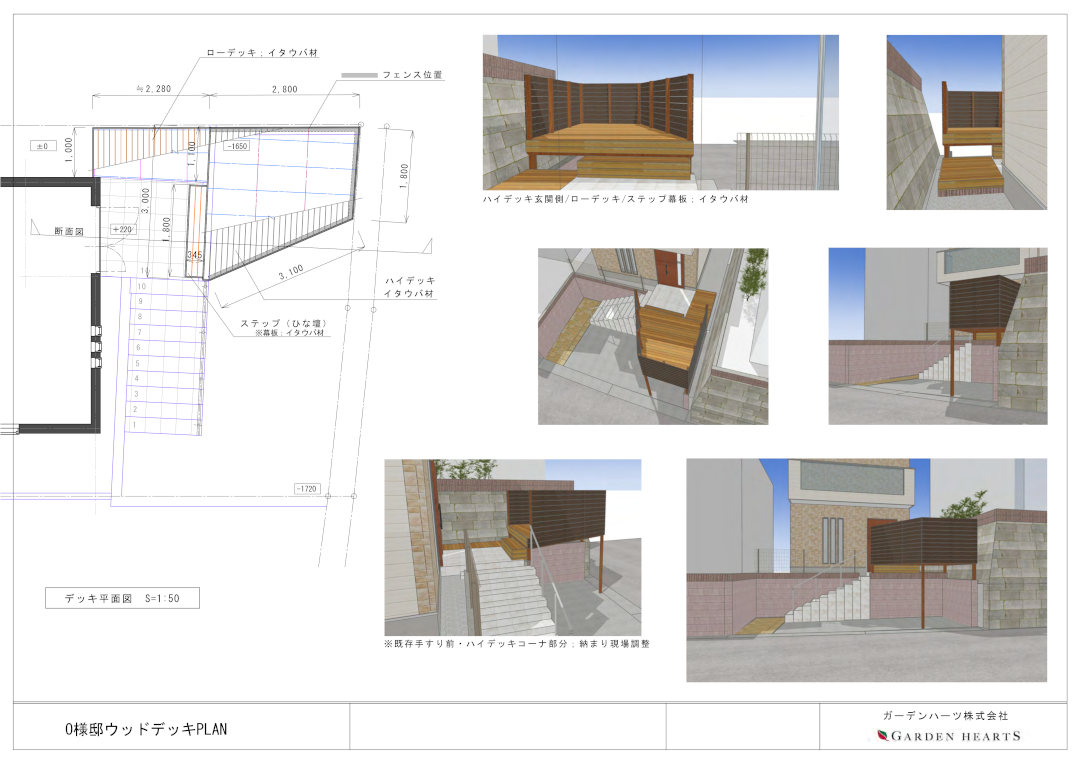Open the front view high deck rendering

pos(661,112)
